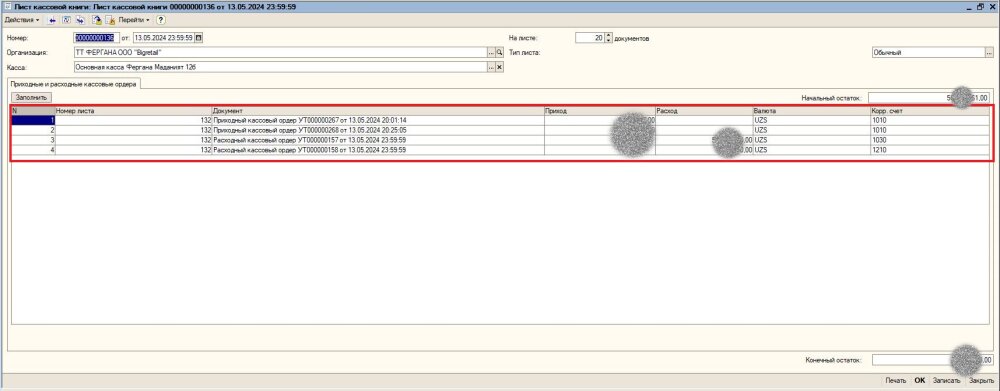
Task: Click the OK button
Action: tap(920, 381)
